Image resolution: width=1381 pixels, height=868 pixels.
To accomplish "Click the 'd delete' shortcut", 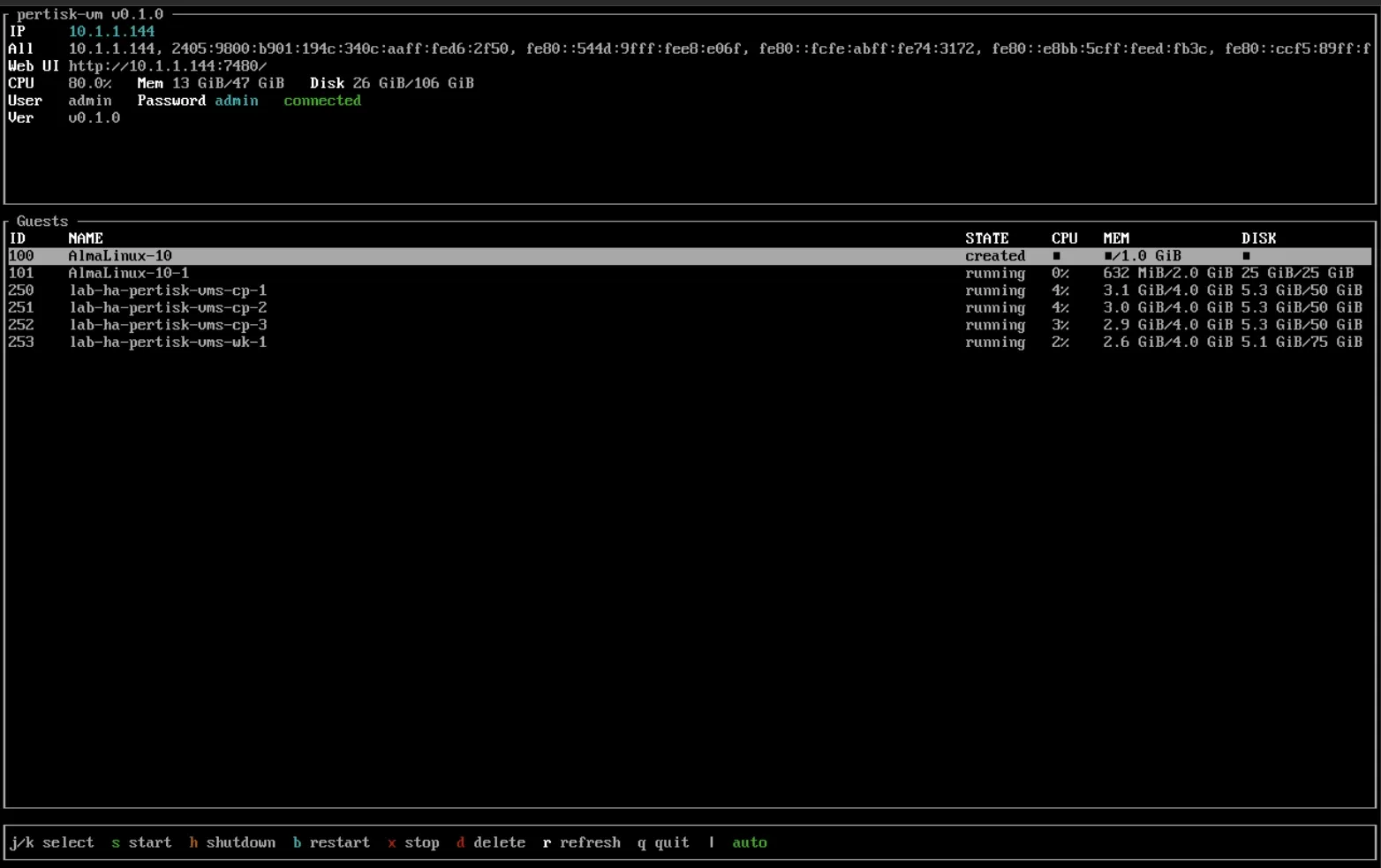I will coord(491,842).
